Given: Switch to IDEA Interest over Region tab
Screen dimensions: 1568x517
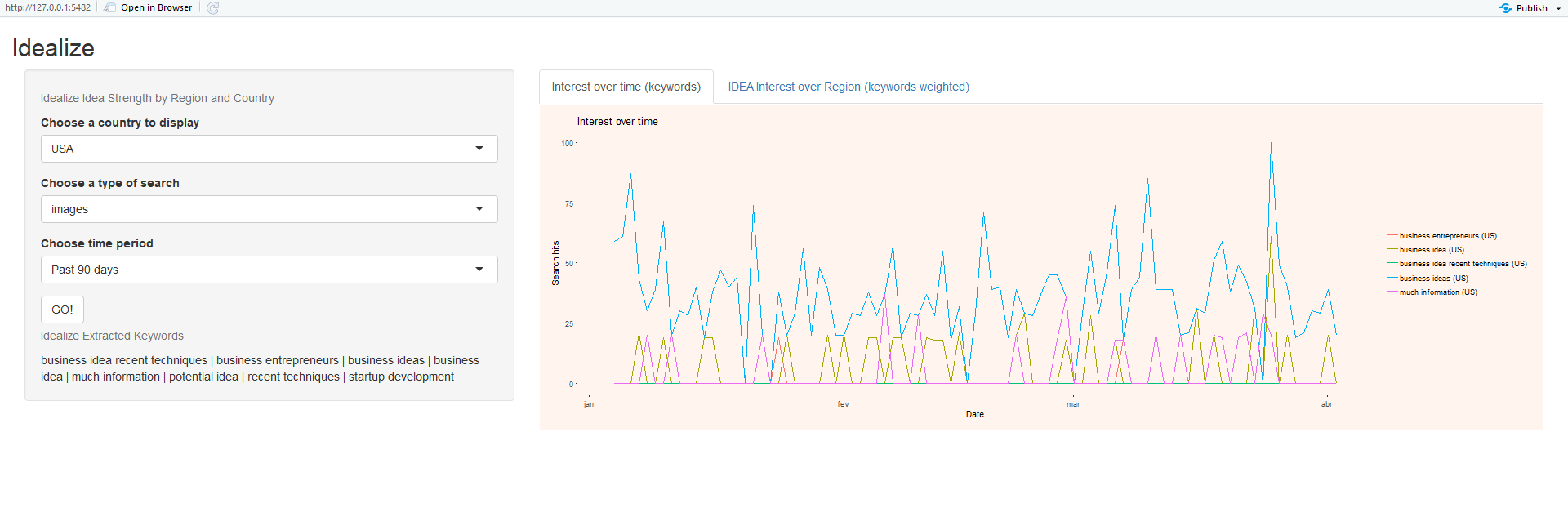Looking at the screenshot, I should click(x=849, y=87).
